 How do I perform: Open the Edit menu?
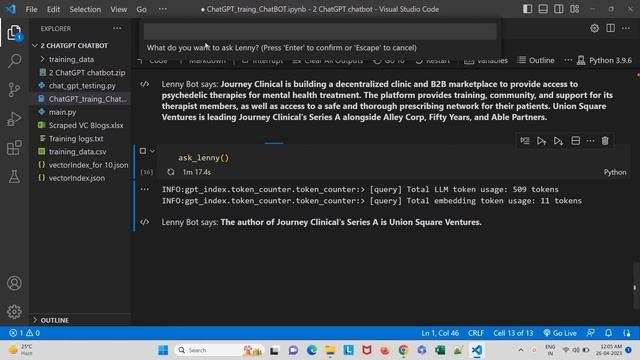(x=53, y=9)
